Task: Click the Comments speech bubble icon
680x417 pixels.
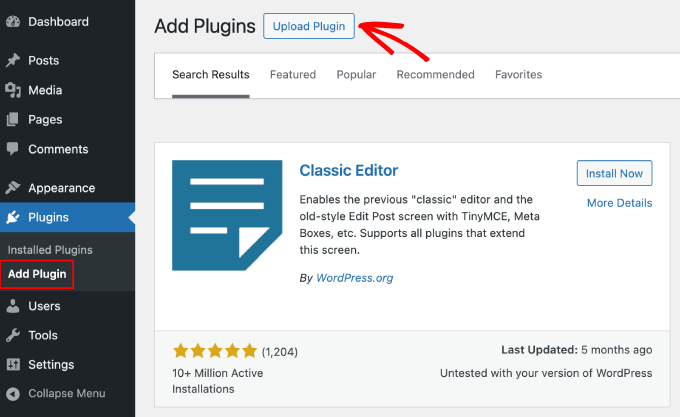Action: pos(13,149)
